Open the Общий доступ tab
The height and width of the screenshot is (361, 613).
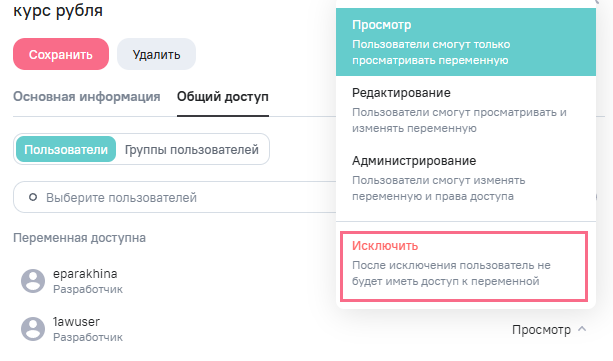[223, 97]
